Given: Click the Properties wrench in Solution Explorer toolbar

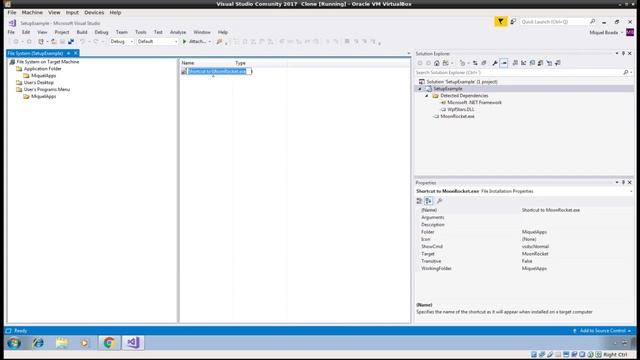Looking at the screenshot, I should pyautogui.click(x=495, y=63).
